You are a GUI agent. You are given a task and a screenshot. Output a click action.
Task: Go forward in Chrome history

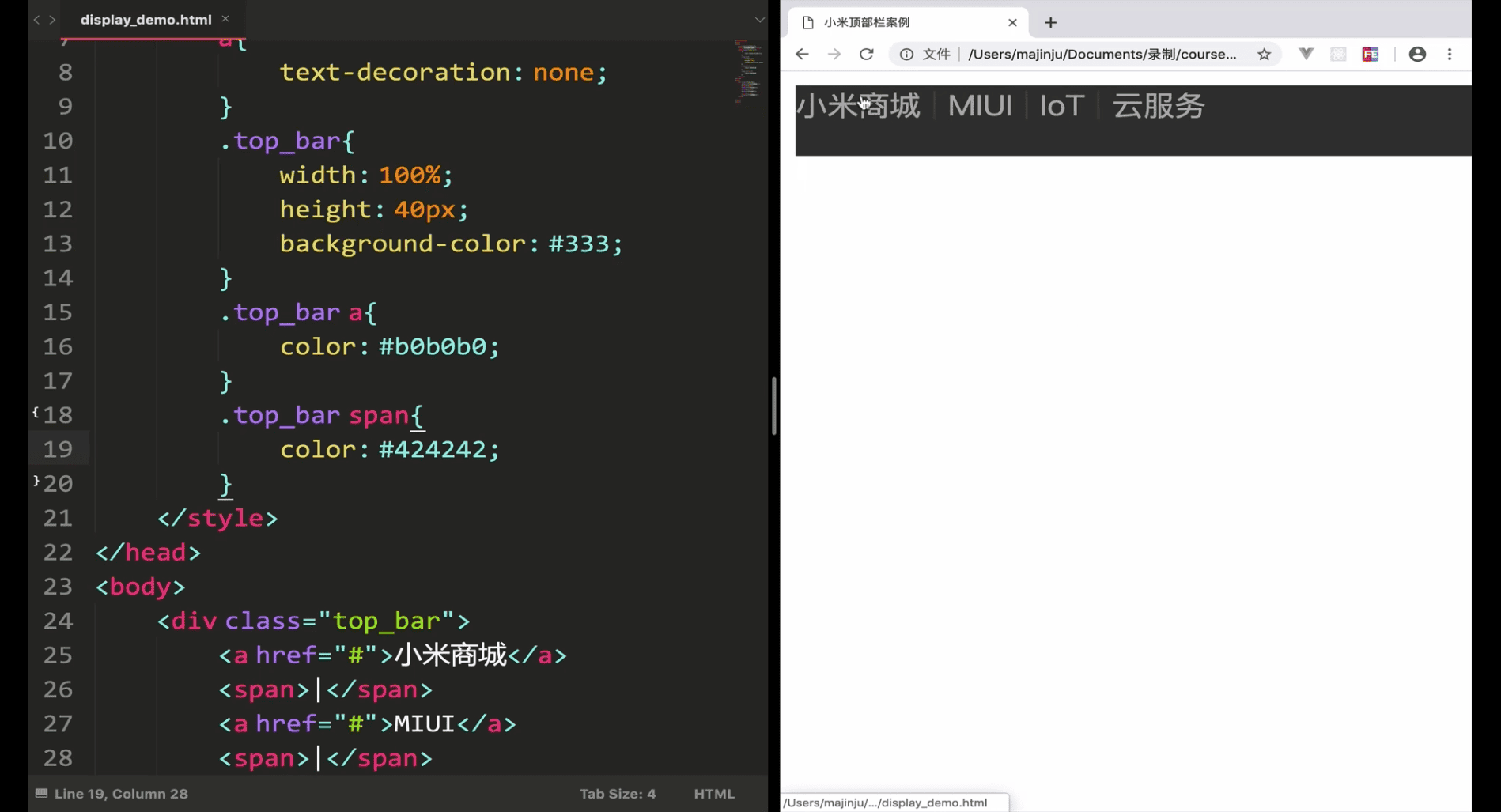(834, 54)
